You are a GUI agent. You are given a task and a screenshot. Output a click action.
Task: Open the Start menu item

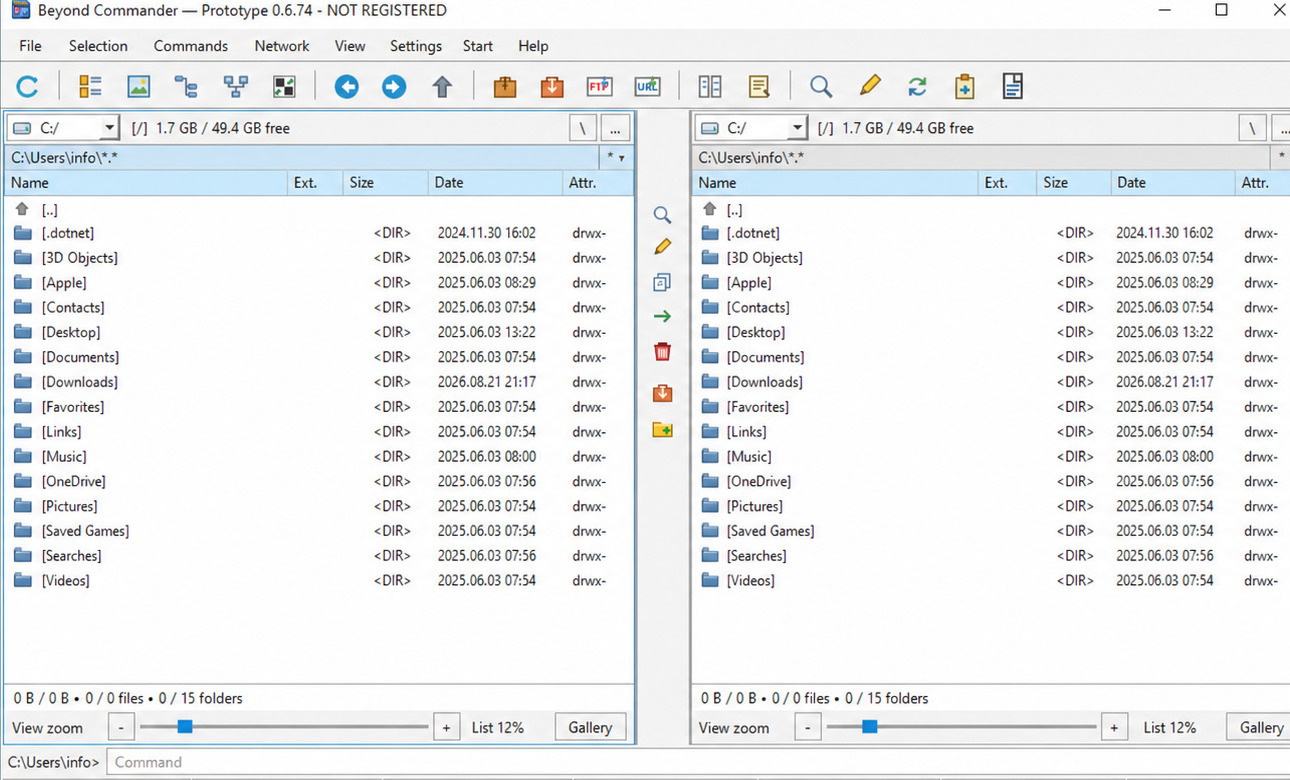pyautogui.click(x=478, y=46)
